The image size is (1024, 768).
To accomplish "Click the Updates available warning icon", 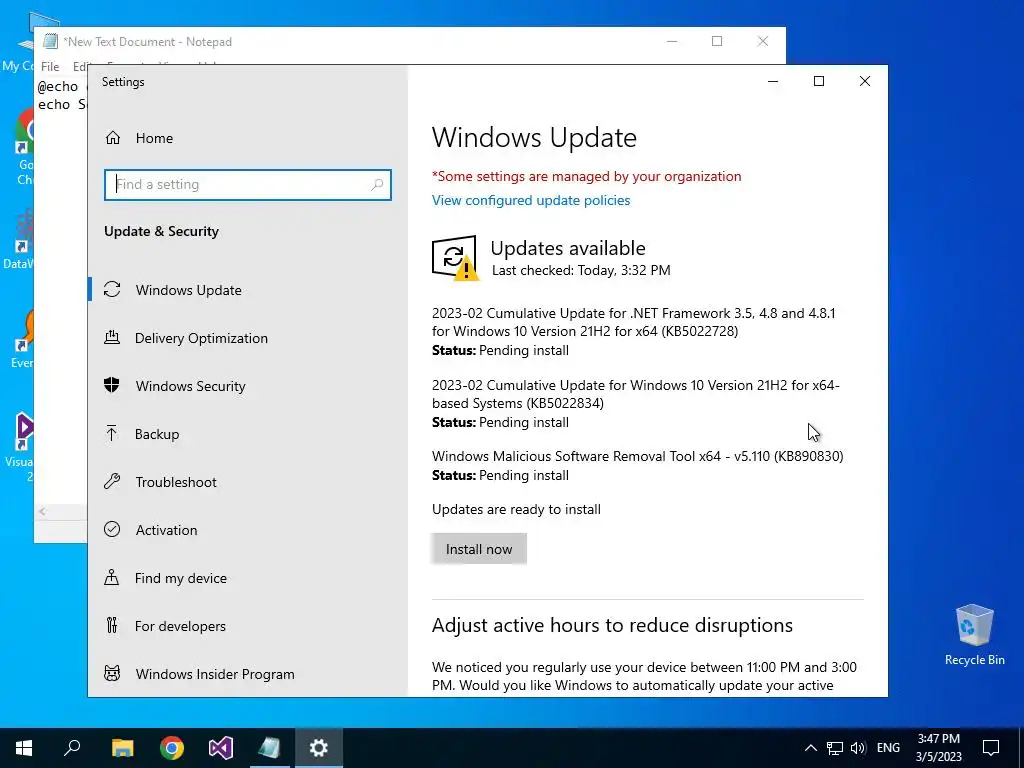I will [x=455, y=258].
